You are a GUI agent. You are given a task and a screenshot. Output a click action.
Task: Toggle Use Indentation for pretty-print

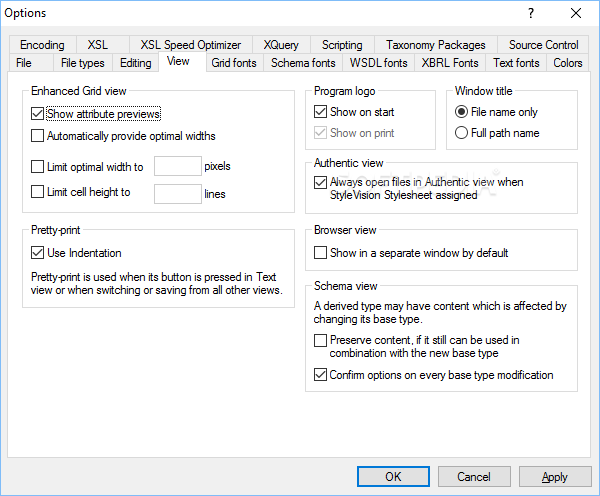[x=37, y=253]
